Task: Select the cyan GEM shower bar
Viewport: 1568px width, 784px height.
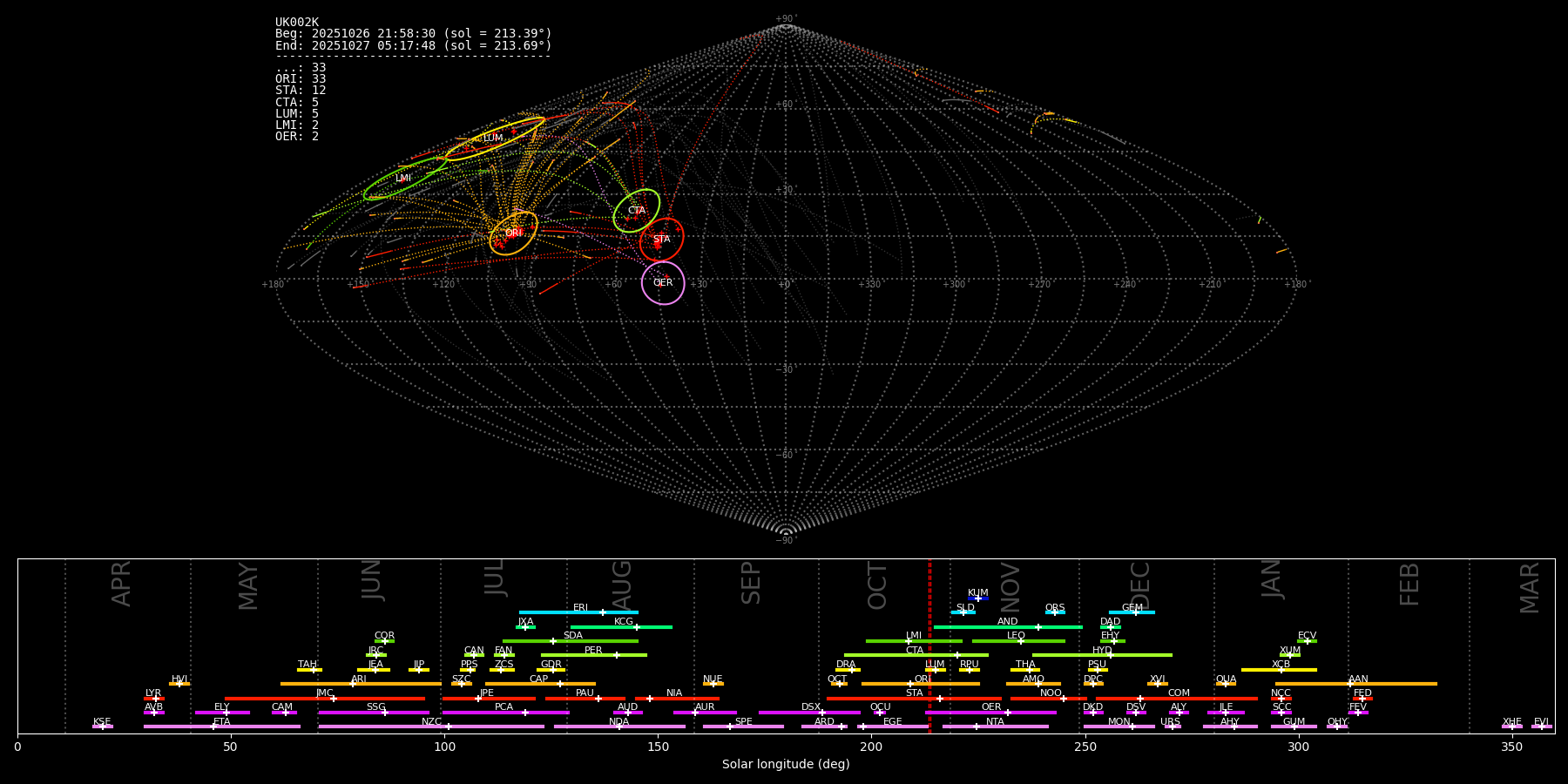Action: pyautogui.click(x=1132, y=612)
